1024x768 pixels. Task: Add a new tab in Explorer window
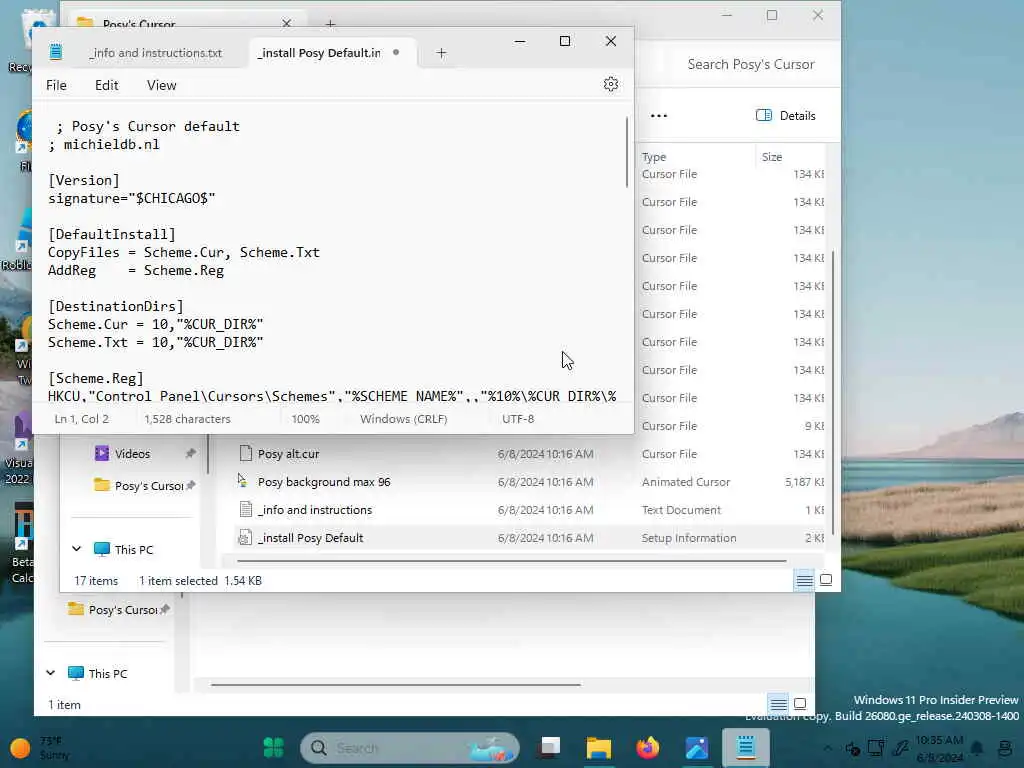[x=330, y=24]
